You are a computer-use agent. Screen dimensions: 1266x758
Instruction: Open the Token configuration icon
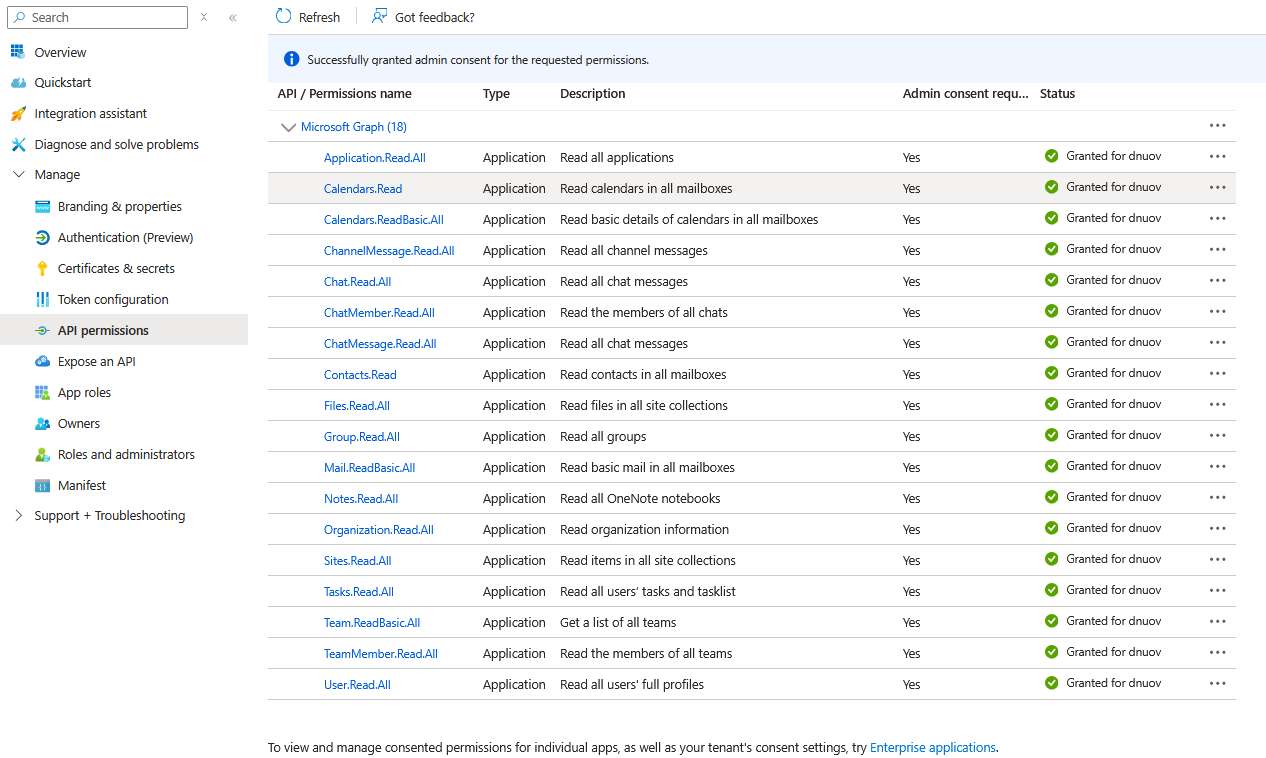(x=42, y=300)
